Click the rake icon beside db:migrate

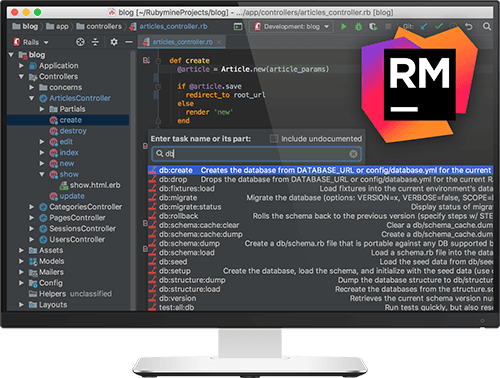pos(153,198)
